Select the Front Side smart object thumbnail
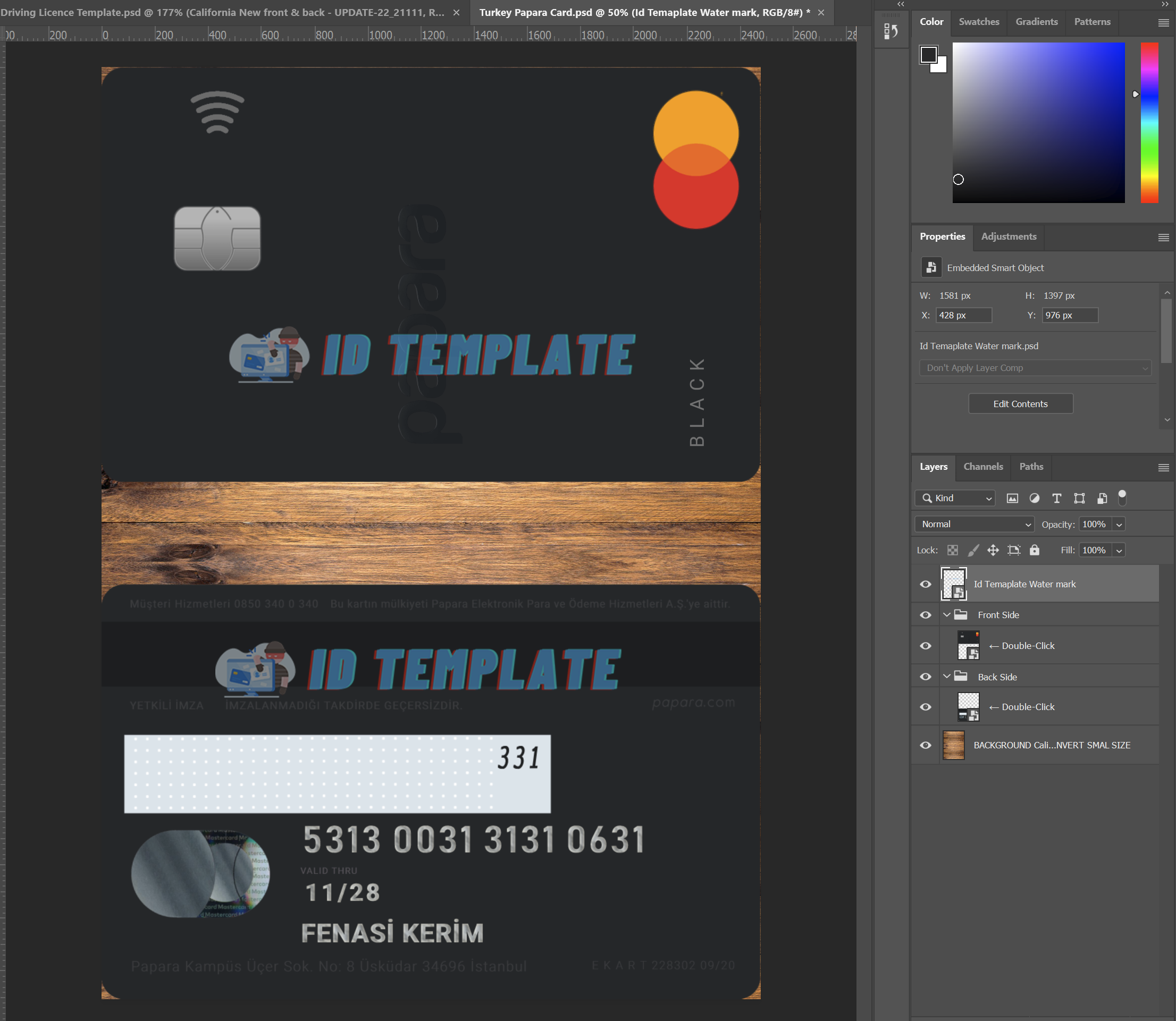 pyautogui.click(x=968, y=646)
